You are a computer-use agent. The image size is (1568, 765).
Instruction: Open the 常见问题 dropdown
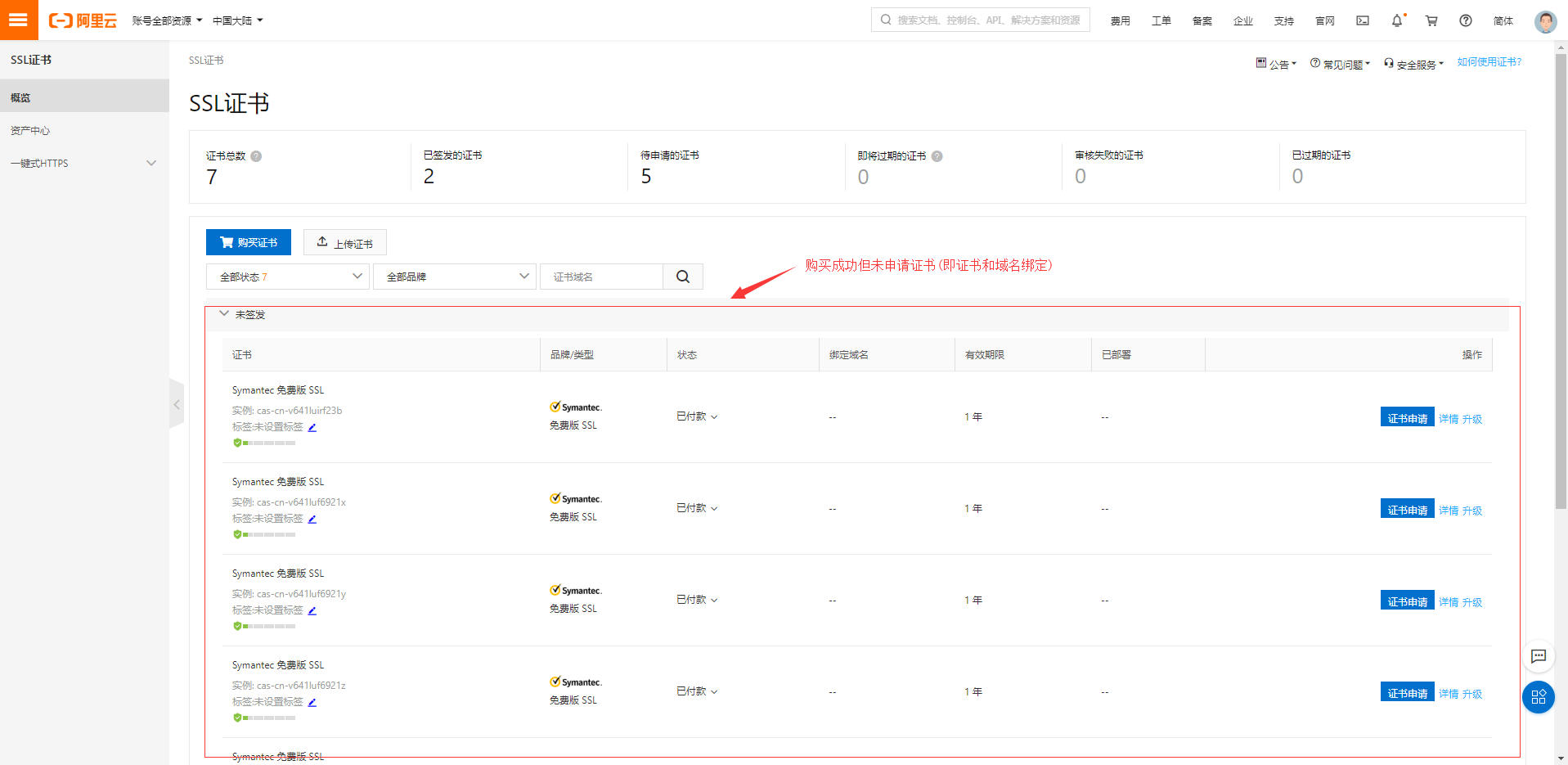pos(1340,64)
